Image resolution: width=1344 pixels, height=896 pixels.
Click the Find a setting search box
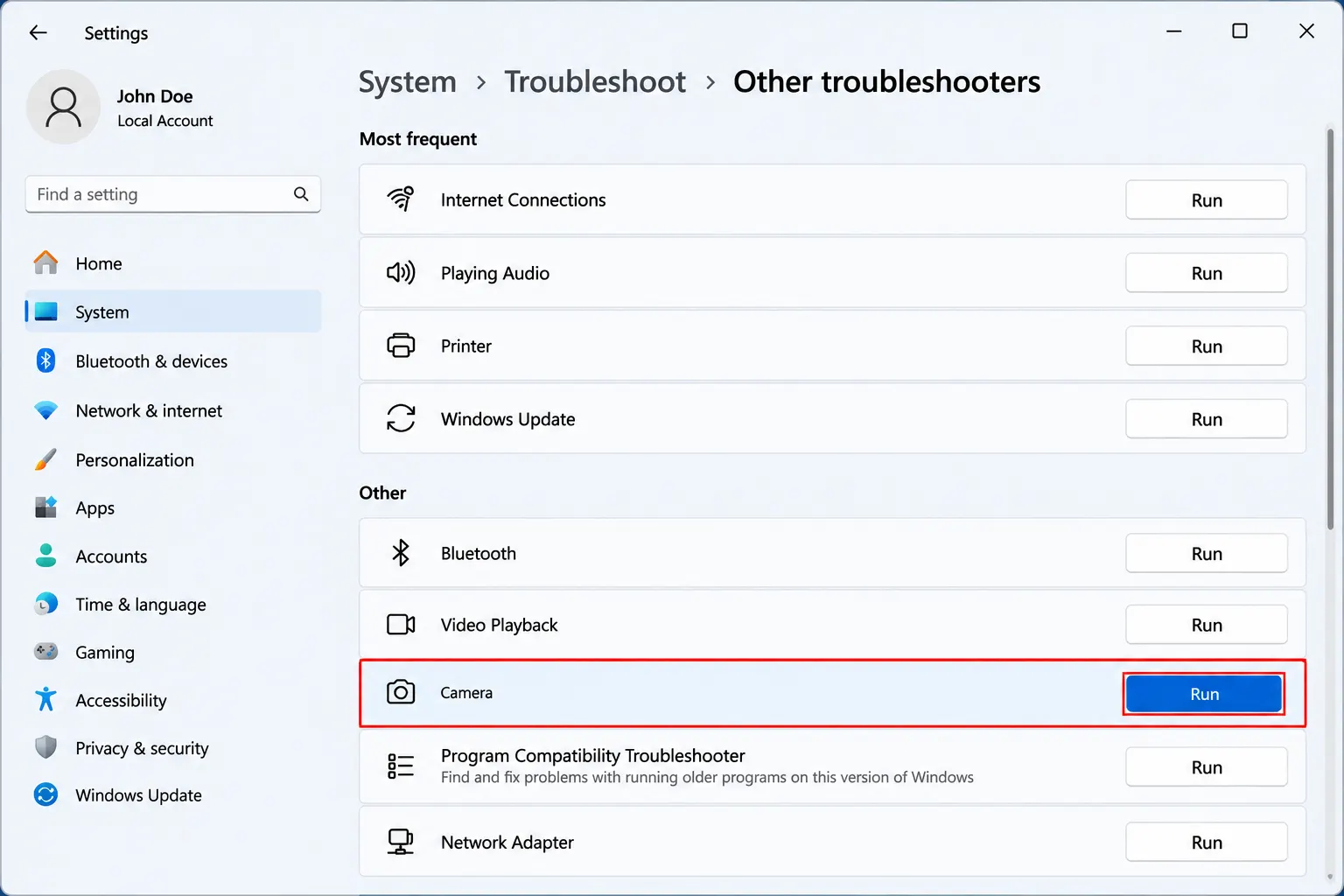[173, 194]
